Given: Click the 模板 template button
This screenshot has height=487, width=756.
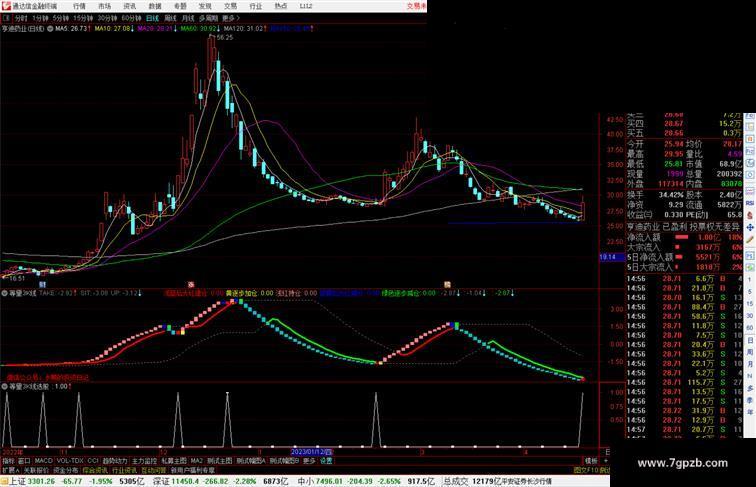Looking at the screenshot, I should click(591, 461).
